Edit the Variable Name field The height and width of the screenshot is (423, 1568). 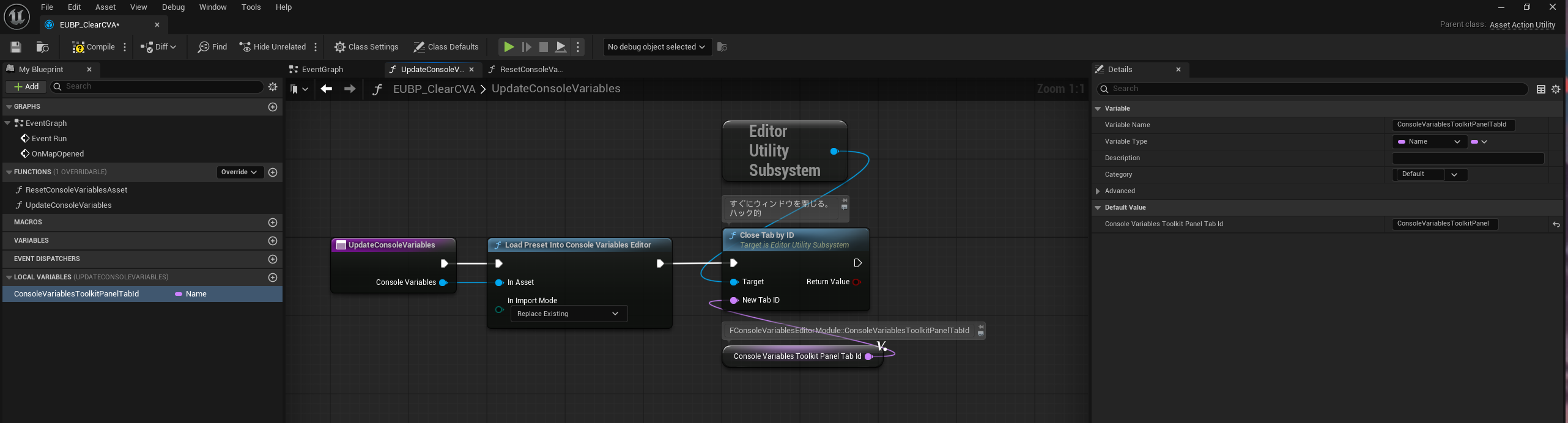point(1453,125)
